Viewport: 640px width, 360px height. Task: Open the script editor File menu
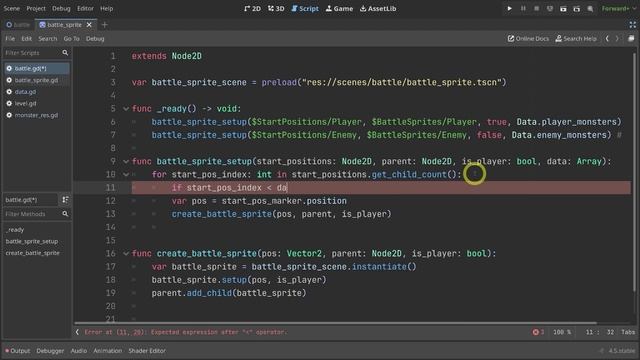pyautogui.click(x=10, y=39)
